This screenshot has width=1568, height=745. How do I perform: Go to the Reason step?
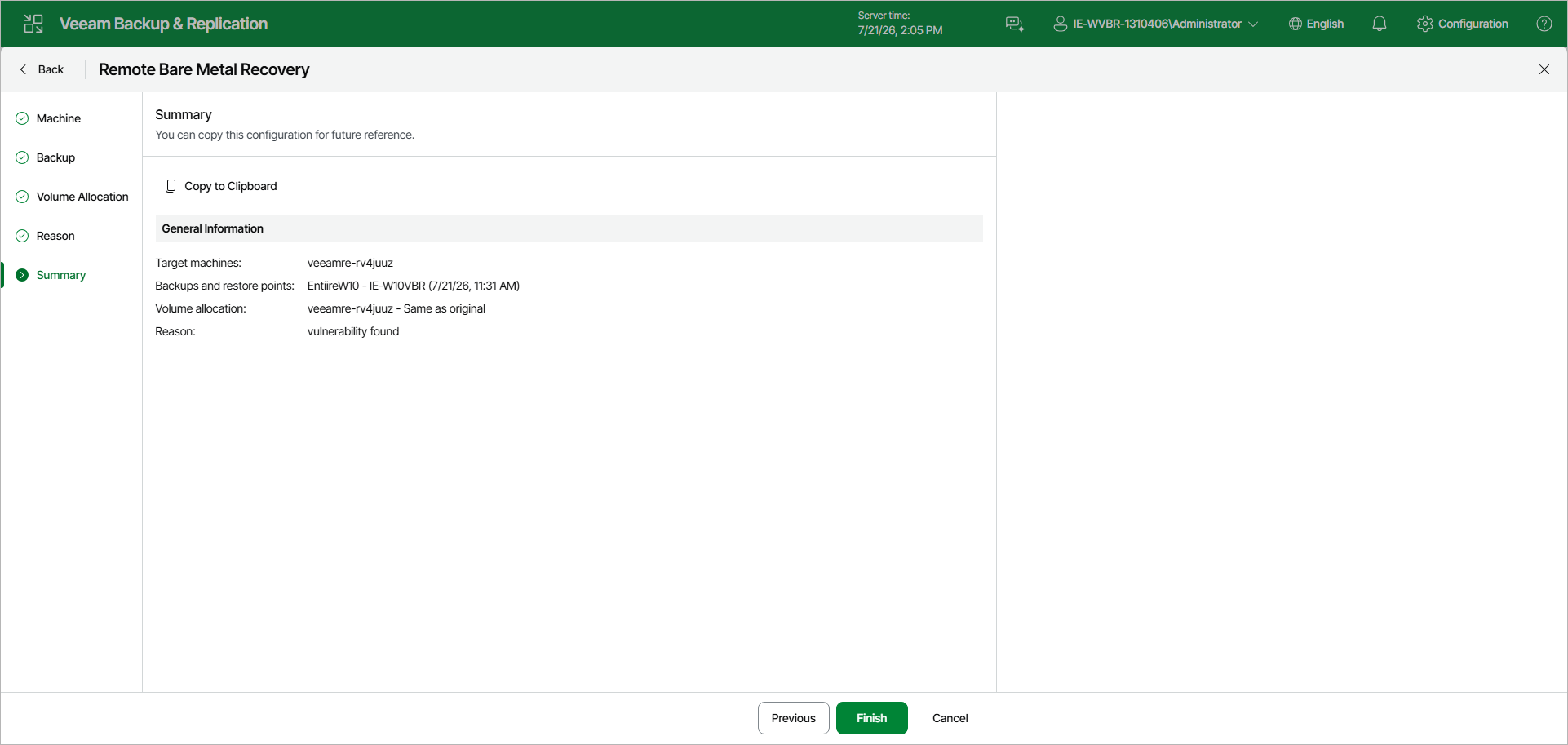point(55,236)
